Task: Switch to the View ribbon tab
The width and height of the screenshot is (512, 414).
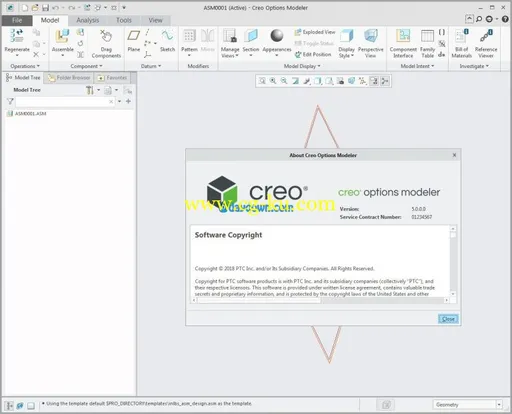Action: coord(155,20)
